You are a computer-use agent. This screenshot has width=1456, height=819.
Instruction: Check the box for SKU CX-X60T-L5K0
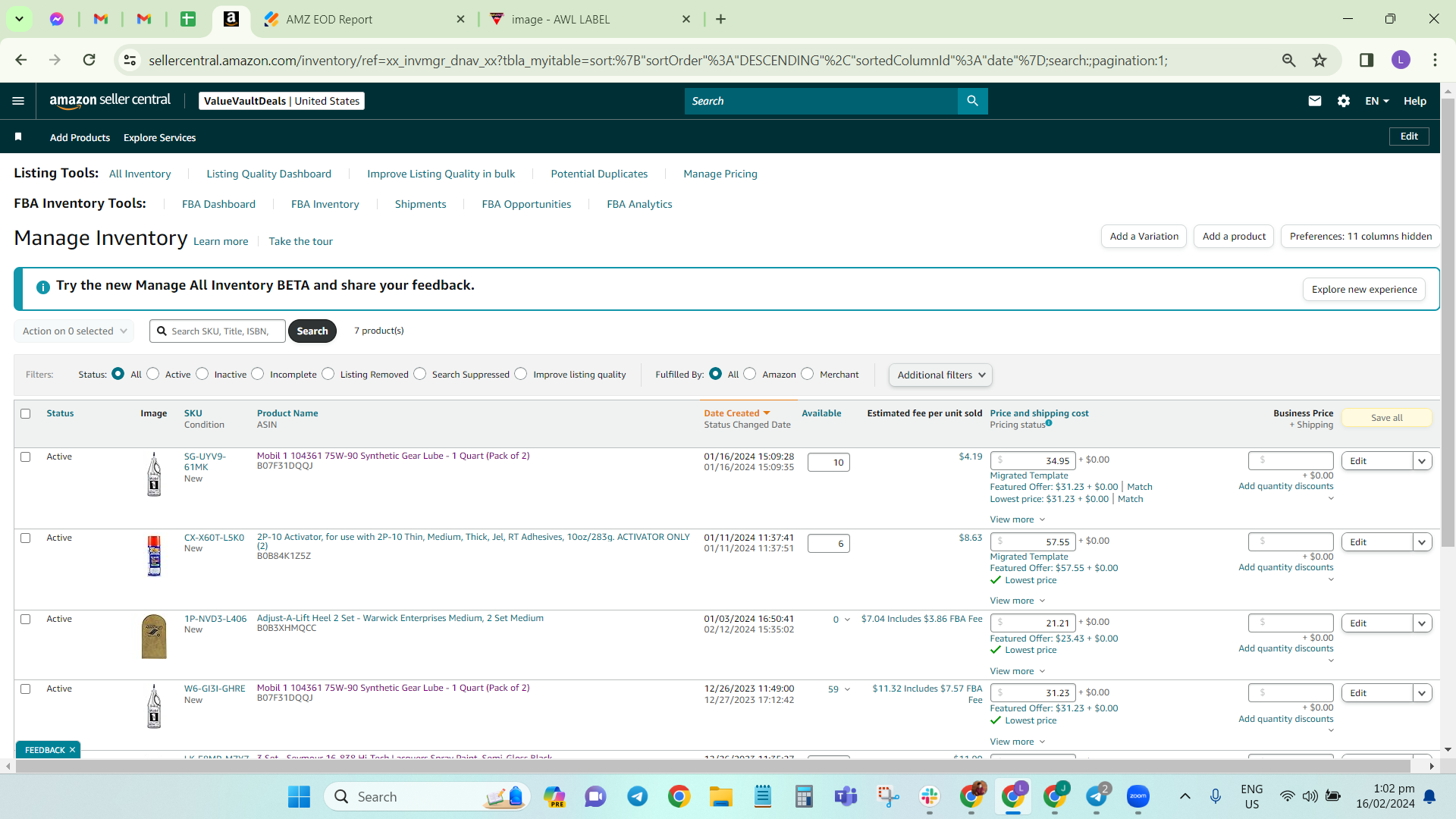click(x=26, y=538)
